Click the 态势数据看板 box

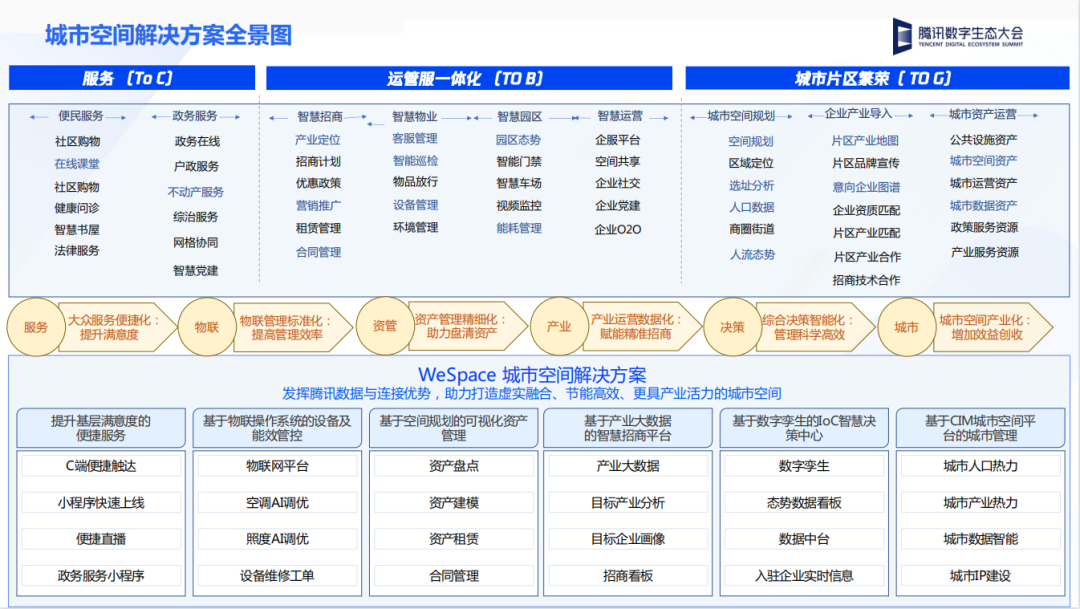point(804,503)
